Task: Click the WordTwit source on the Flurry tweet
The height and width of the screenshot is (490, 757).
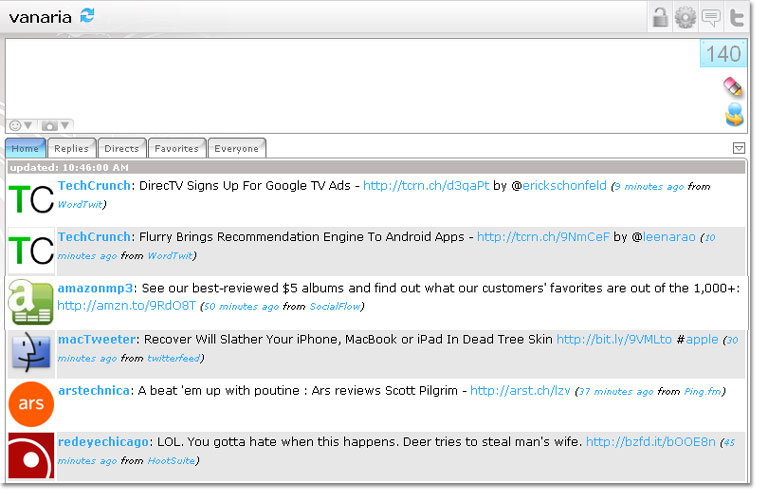Action: [x=170, y=255]
